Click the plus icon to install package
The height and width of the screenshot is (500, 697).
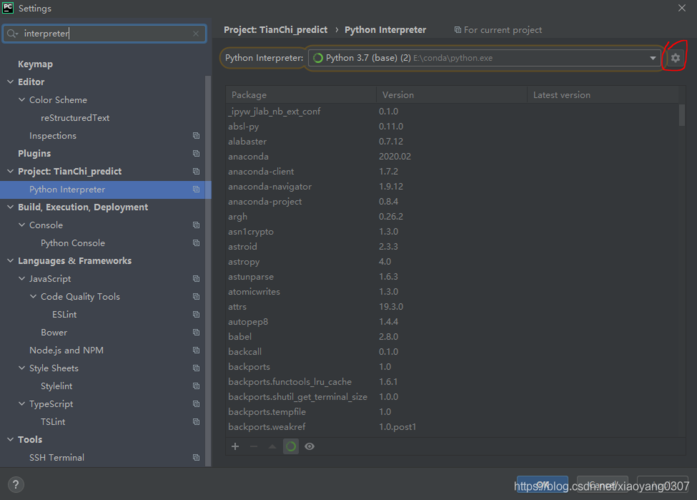(235, 446)
